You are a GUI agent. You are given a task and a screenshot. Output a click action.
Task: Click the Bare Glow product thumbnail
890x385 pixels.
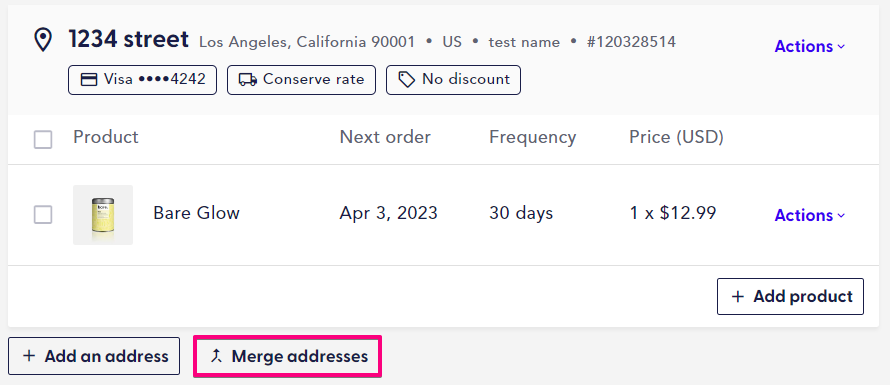(103, 215)
